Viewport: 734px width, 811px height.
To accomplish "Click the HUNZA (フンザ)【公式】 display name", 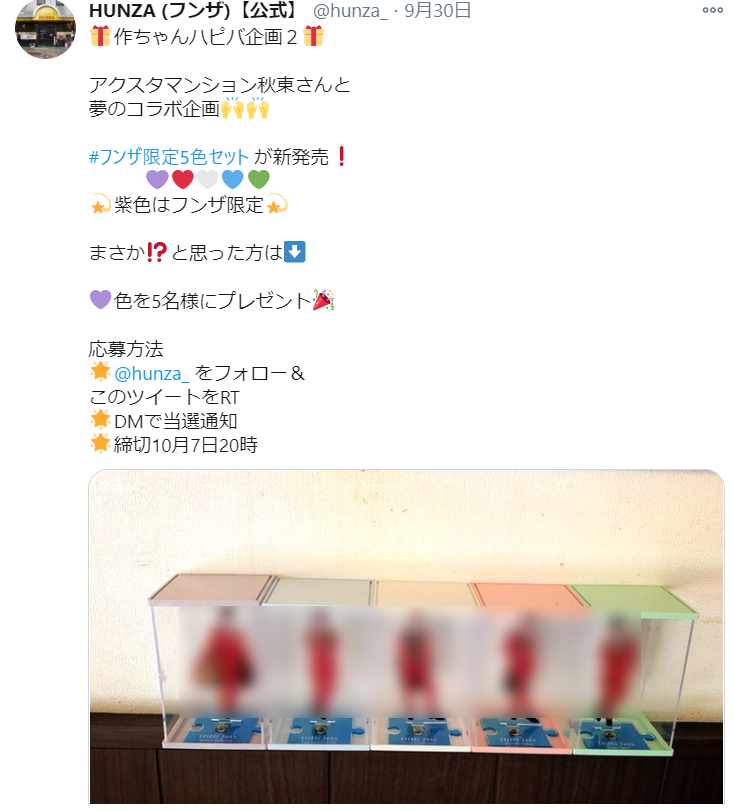I will click(x=196, y=10).
